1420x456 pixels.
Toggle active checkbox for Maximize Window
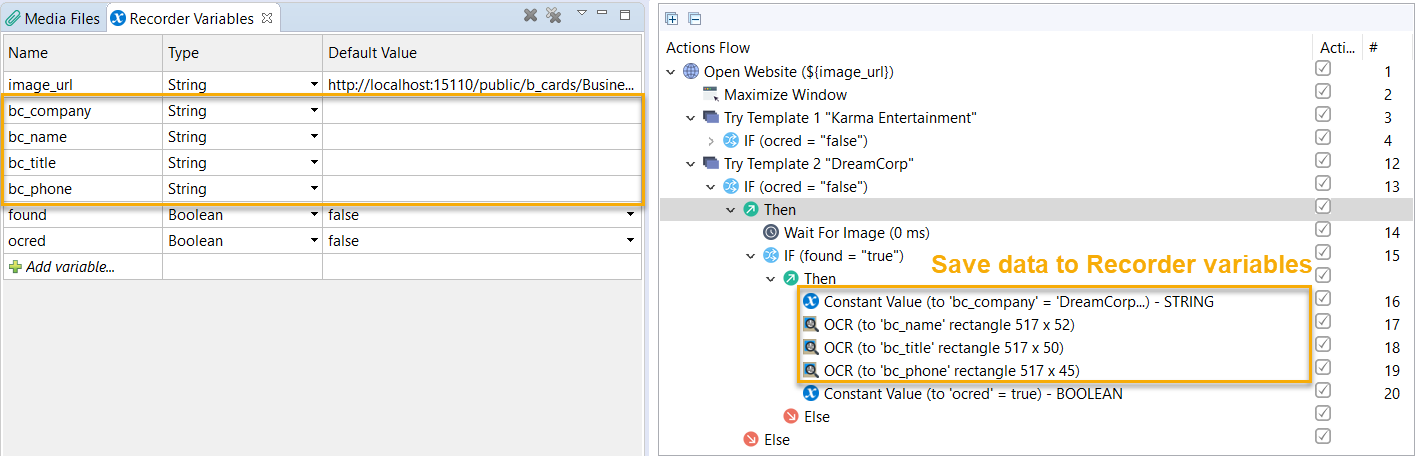point(1323,92)
